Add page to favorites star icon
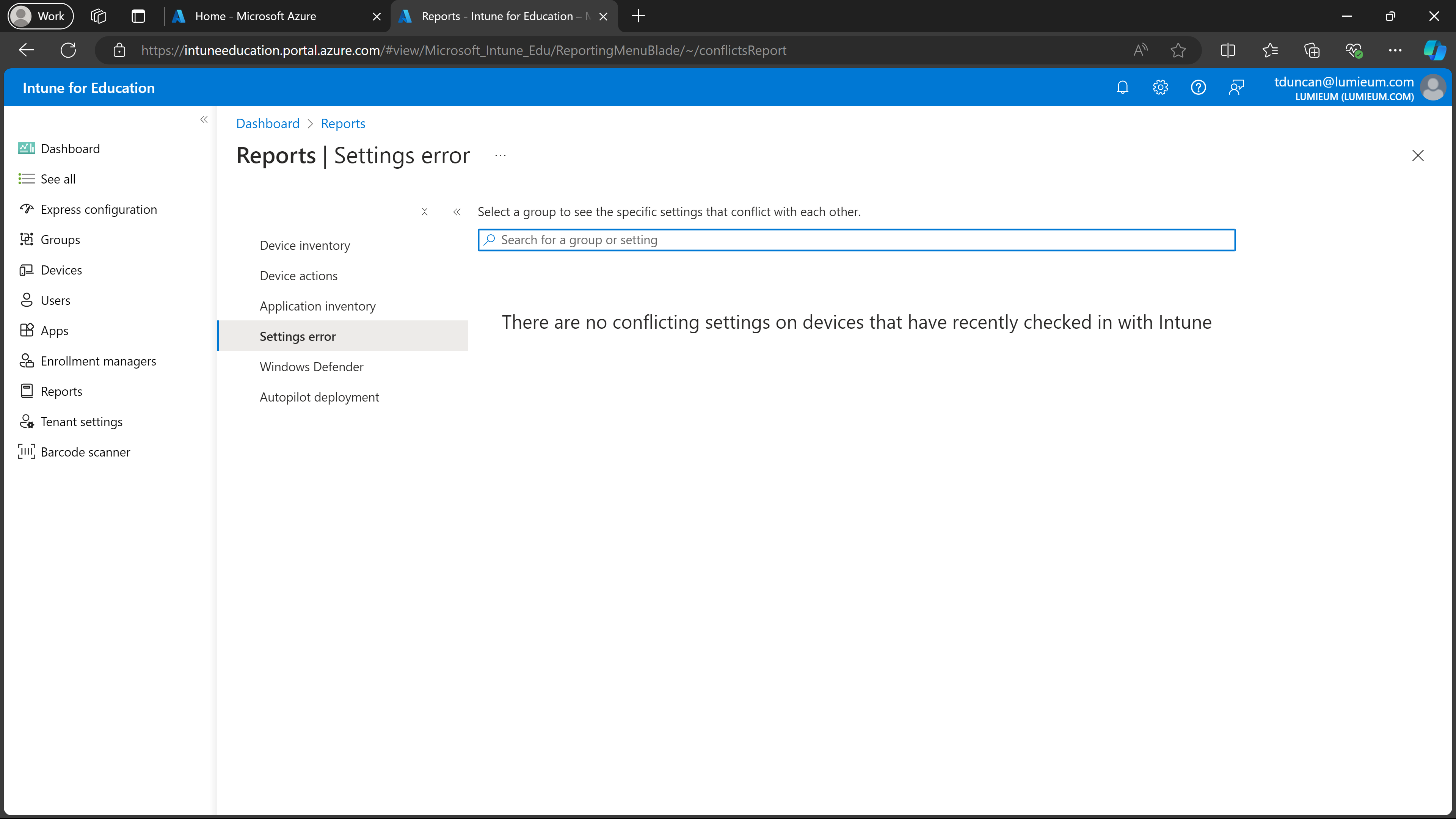Viewport: 1456px width, 819px height. pyautogui.click(x=1178, y=50)
